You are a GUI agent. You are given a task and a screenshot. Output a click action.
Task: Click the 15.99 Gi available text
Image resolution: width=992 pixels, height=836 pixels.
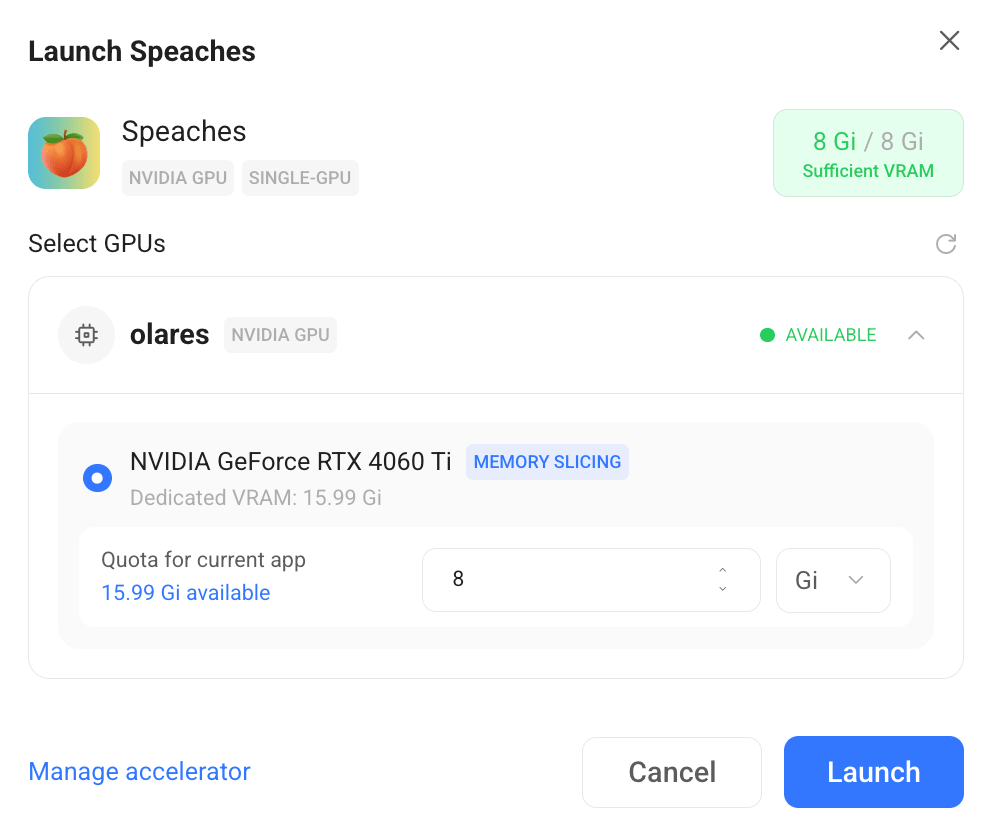pyautogui.click(x=186, y=593)
